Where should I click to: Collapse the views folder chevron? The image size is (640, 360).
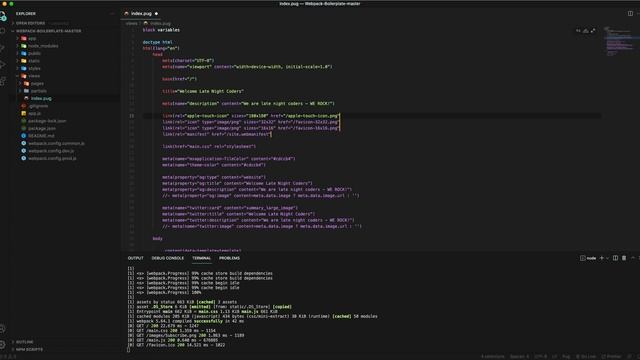click(x=18, y=76)
